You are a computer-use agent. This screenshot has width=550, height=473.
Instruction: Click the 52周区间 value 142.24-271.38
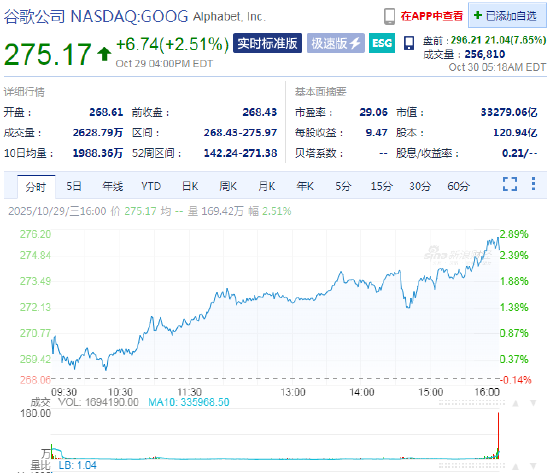(240, 153)
